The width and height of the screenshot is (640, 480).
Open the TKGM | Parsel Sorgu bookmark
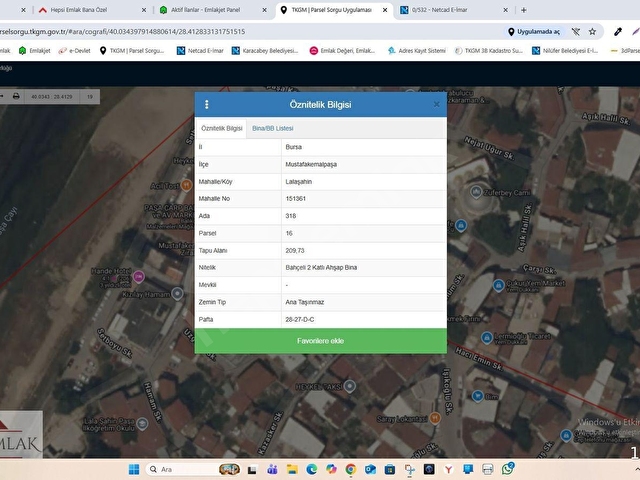tap(132, 51)
